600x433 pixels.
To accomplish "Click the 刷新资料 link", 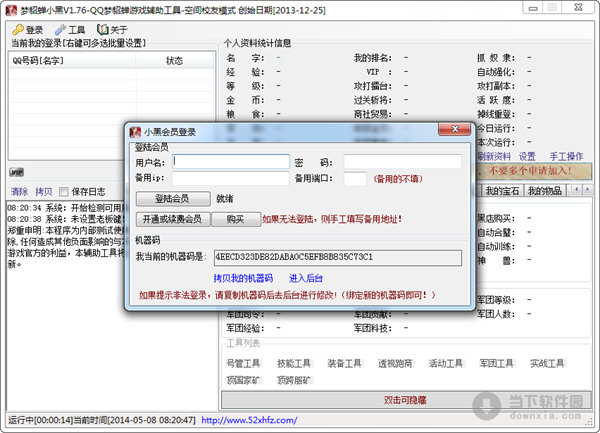I will click(494, 156).
